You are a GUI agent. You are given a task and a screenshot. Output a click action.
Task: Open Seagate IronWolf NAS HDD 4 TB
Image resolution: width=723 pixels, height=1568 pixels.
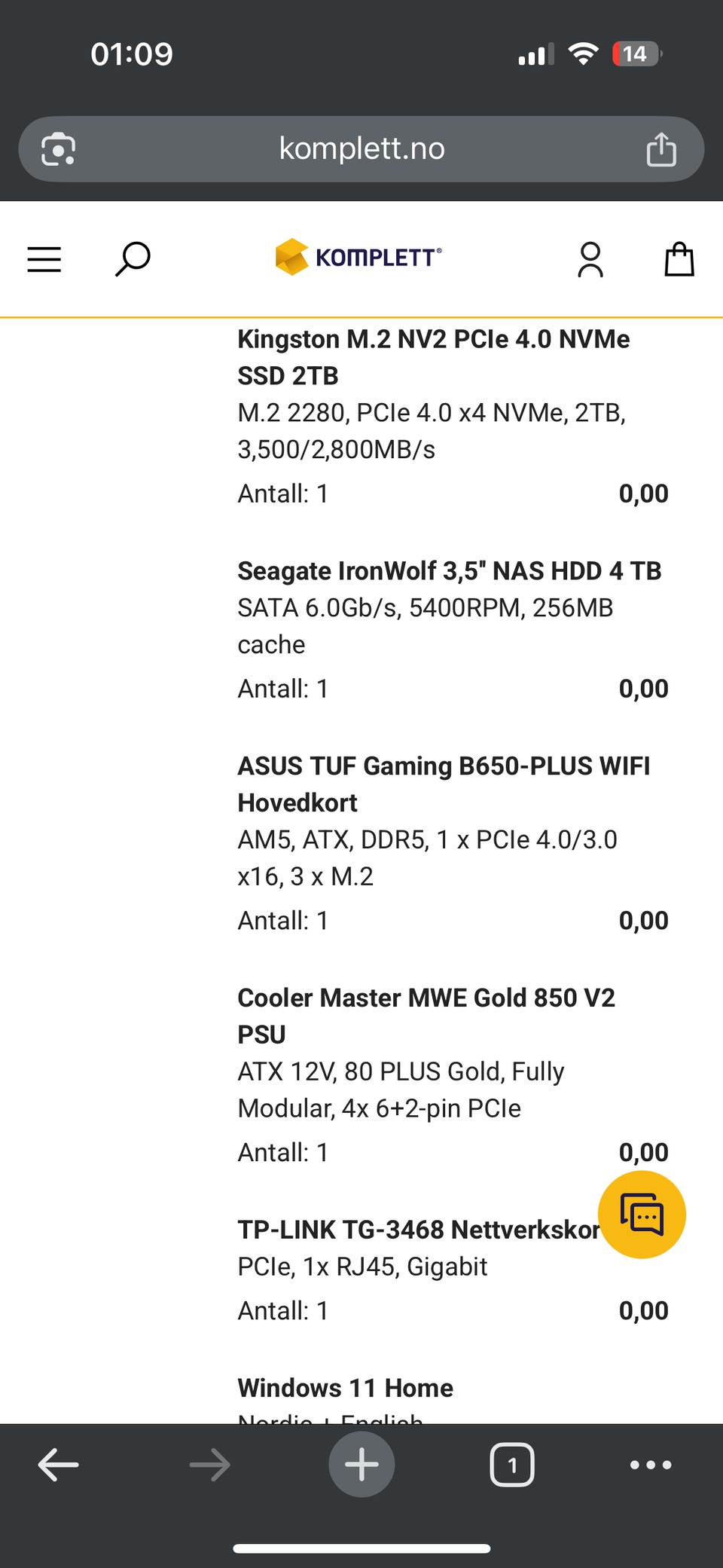(x=449, y=571)
